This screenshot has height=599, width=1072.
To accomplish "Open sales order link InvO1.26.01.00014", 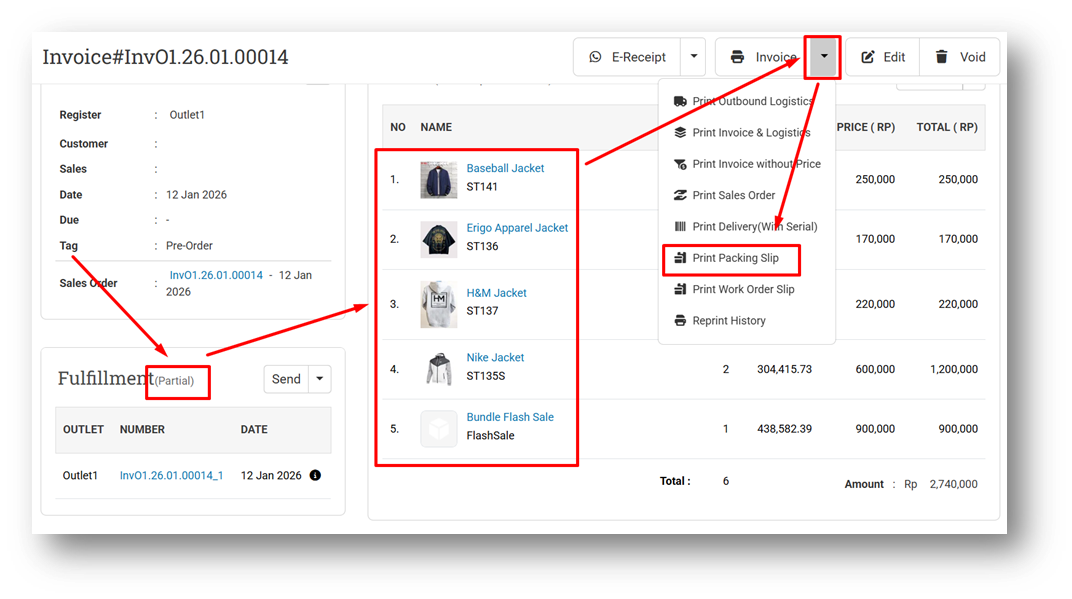I will point(216,275).
